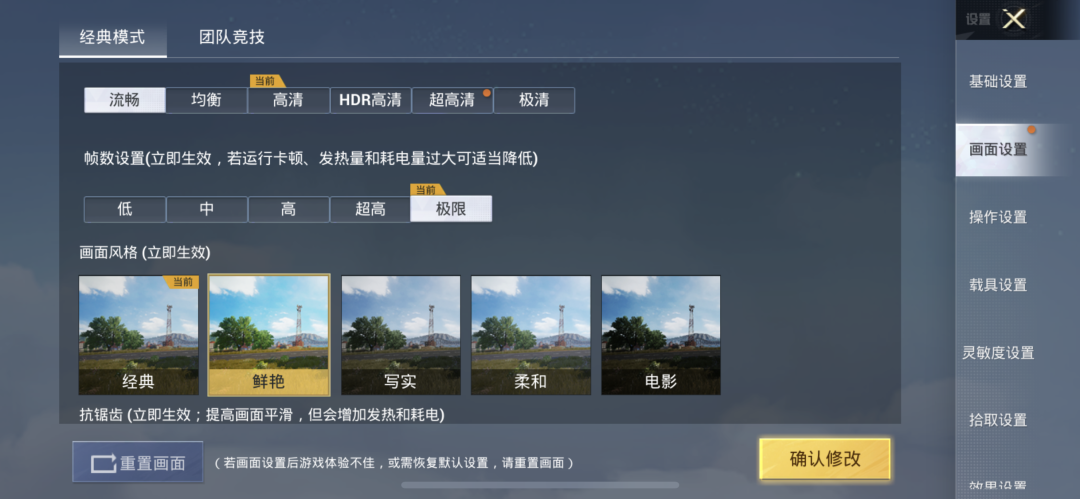1080x499 pixels.
Task: Click 确认修改 confirm button
Action: click(825, 459)
